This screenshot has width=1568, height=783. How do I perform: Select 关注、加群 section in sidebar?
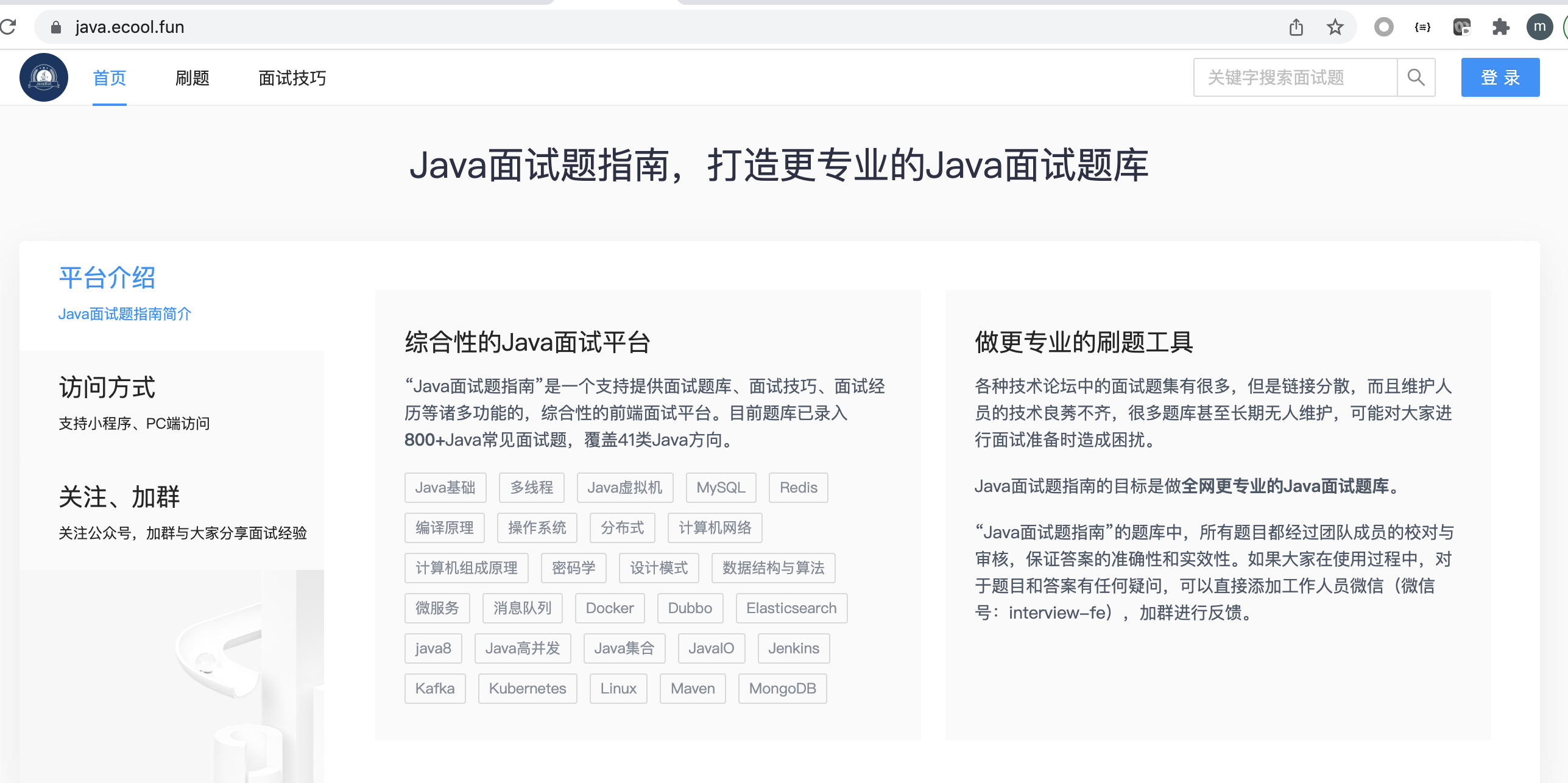172,515
